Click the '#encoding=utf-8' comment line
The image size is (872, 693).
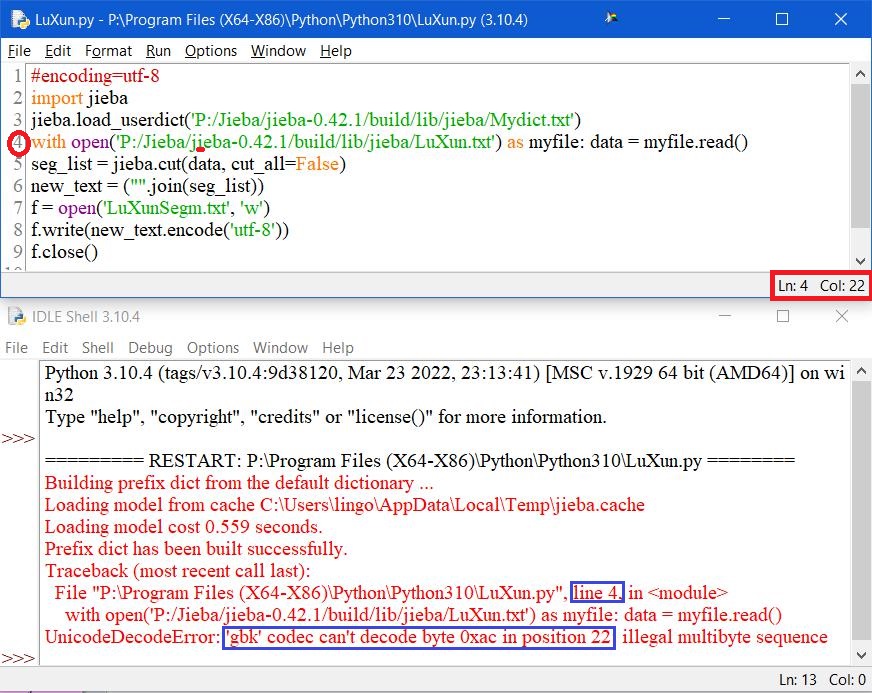(95, 76)
